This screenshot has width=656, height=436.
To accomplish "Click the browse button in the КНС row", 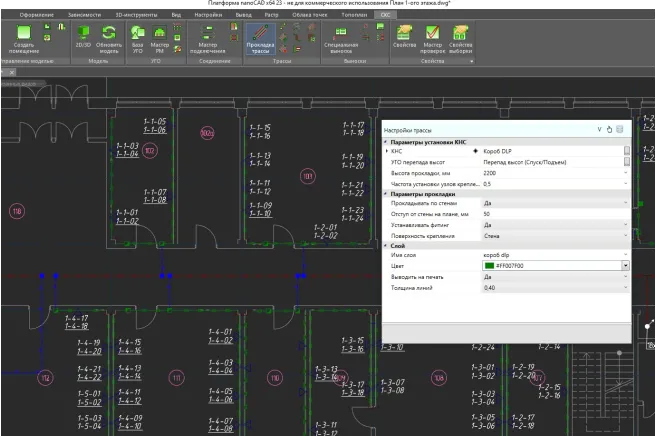I will [626, 152].
